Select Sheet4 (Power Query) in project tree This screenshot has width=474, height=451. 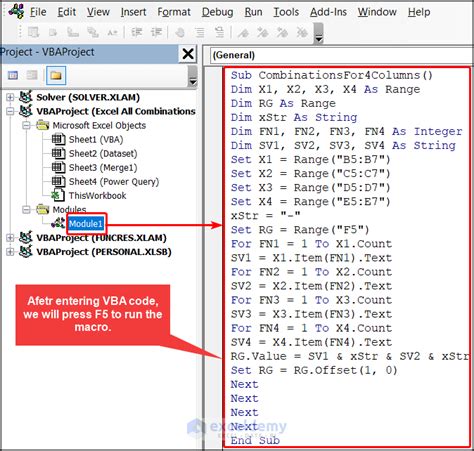click(x=114, y=181)
